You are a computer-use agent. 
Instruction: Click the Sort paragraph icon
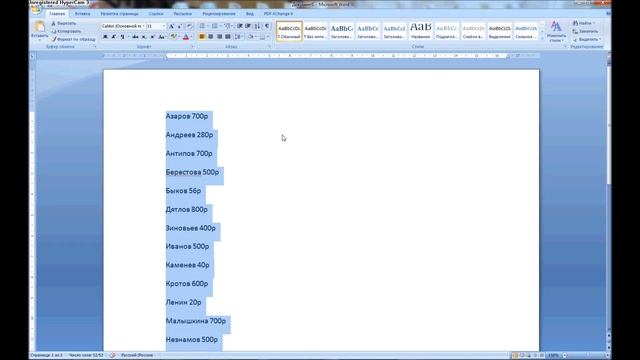[257, 26]
